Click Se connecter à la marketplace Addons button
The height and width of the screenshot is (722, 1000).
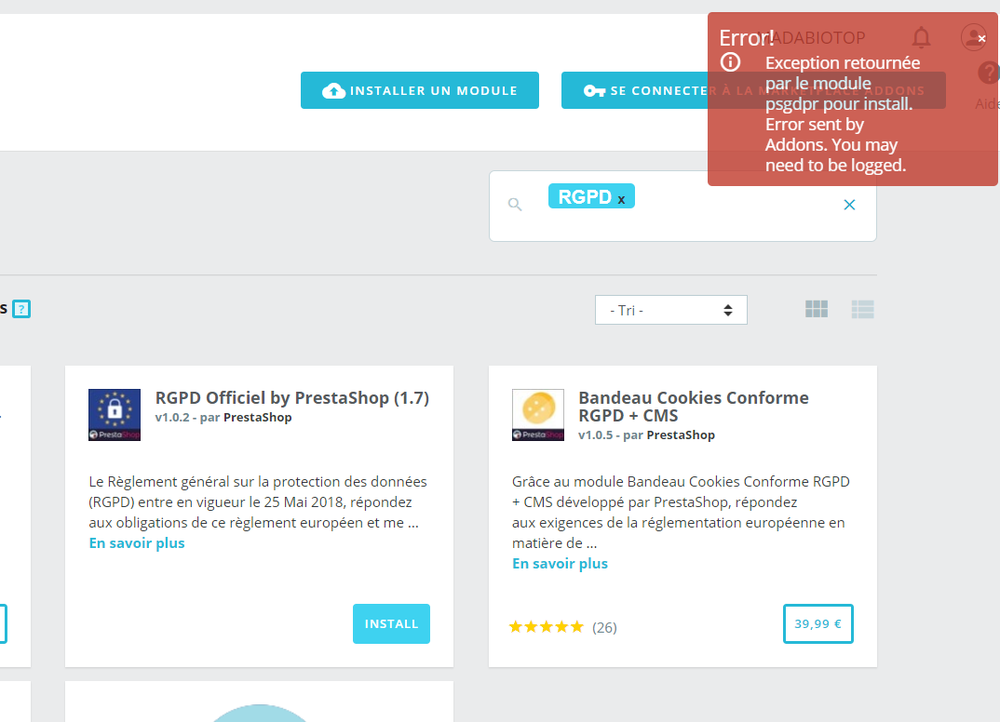pyautogui.click(x=753, y=91)
